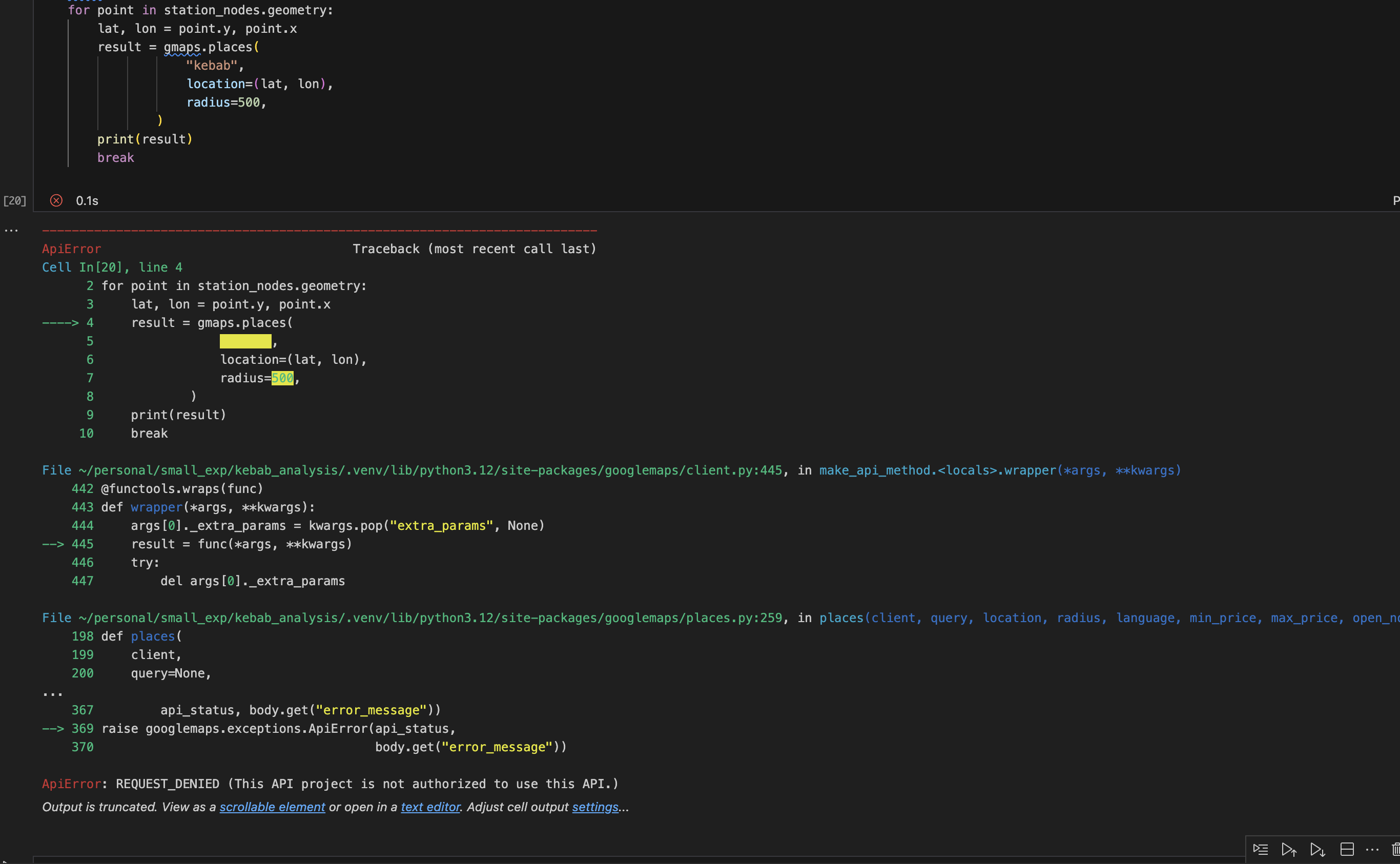This screenshot has width=1400, height=864.
Task: Click "lat, lon = point.y, point.x" in the code cell
Action: pos(197,29)
